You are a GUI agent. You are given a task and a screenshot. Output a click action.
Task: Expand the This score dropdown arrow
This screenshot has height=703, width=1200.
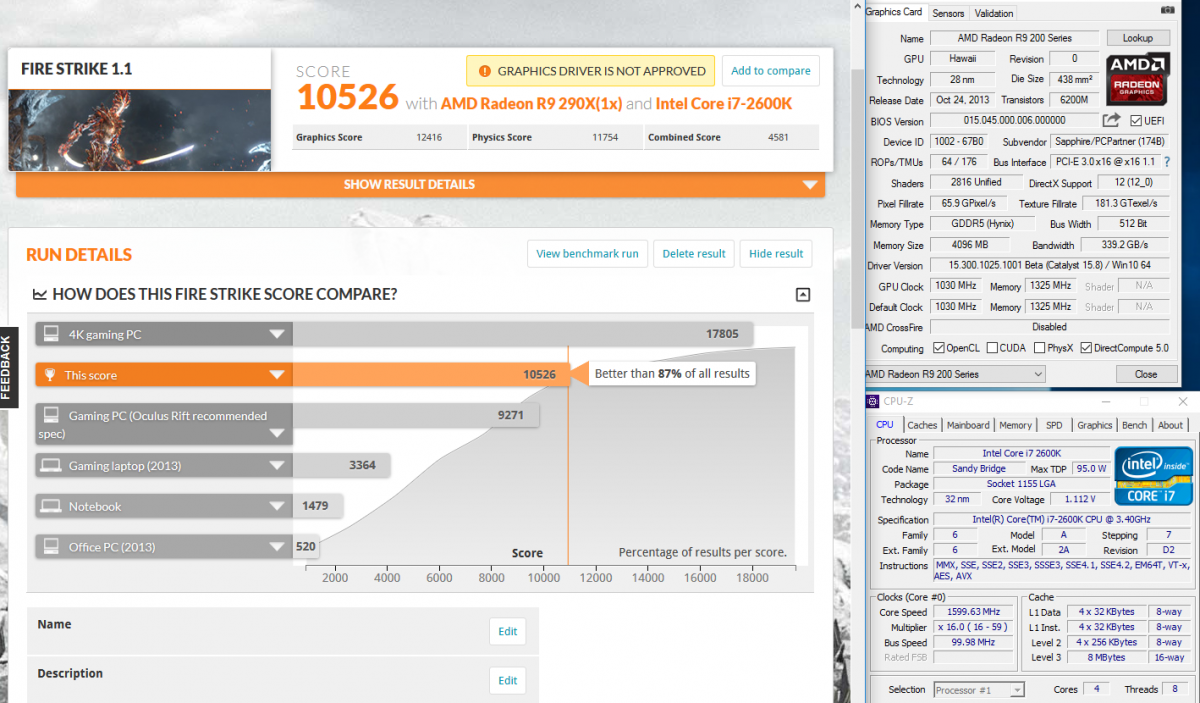(x=277, y=375)
